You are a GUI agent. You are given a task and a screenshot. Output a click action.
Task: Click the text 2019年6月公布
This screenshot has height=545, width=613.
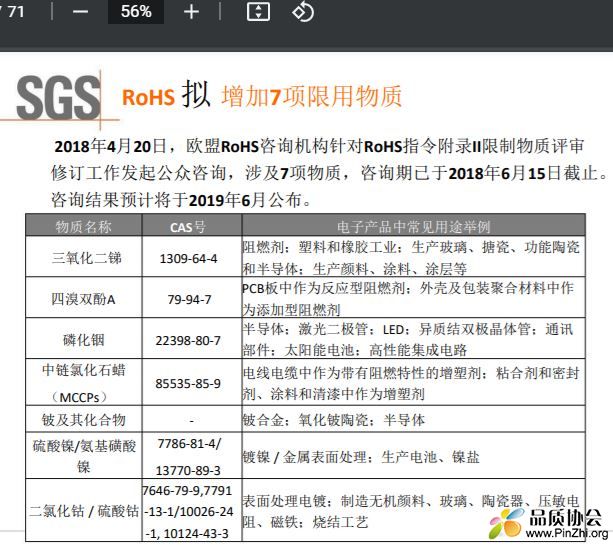[x=245, y=200]
